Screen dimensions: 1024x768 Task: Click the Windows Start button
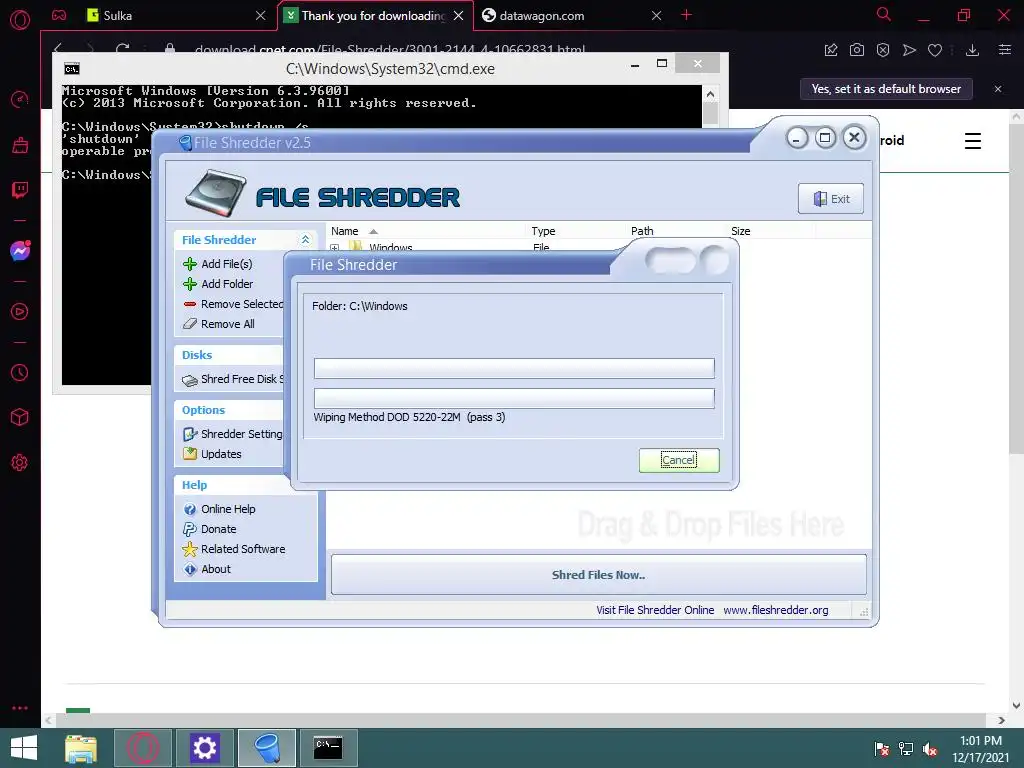(24, 748)
